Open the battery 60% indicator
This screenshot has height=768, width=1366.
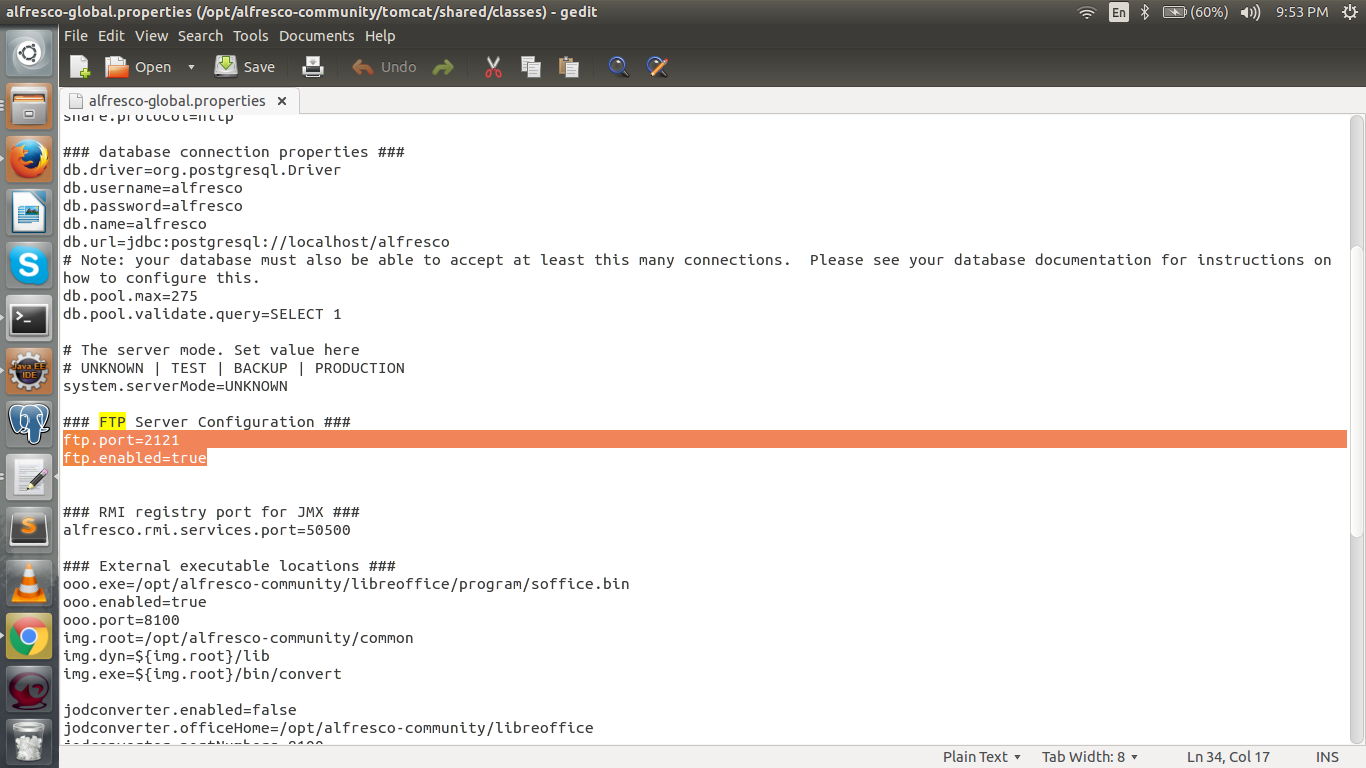[x=1196, y=12]
